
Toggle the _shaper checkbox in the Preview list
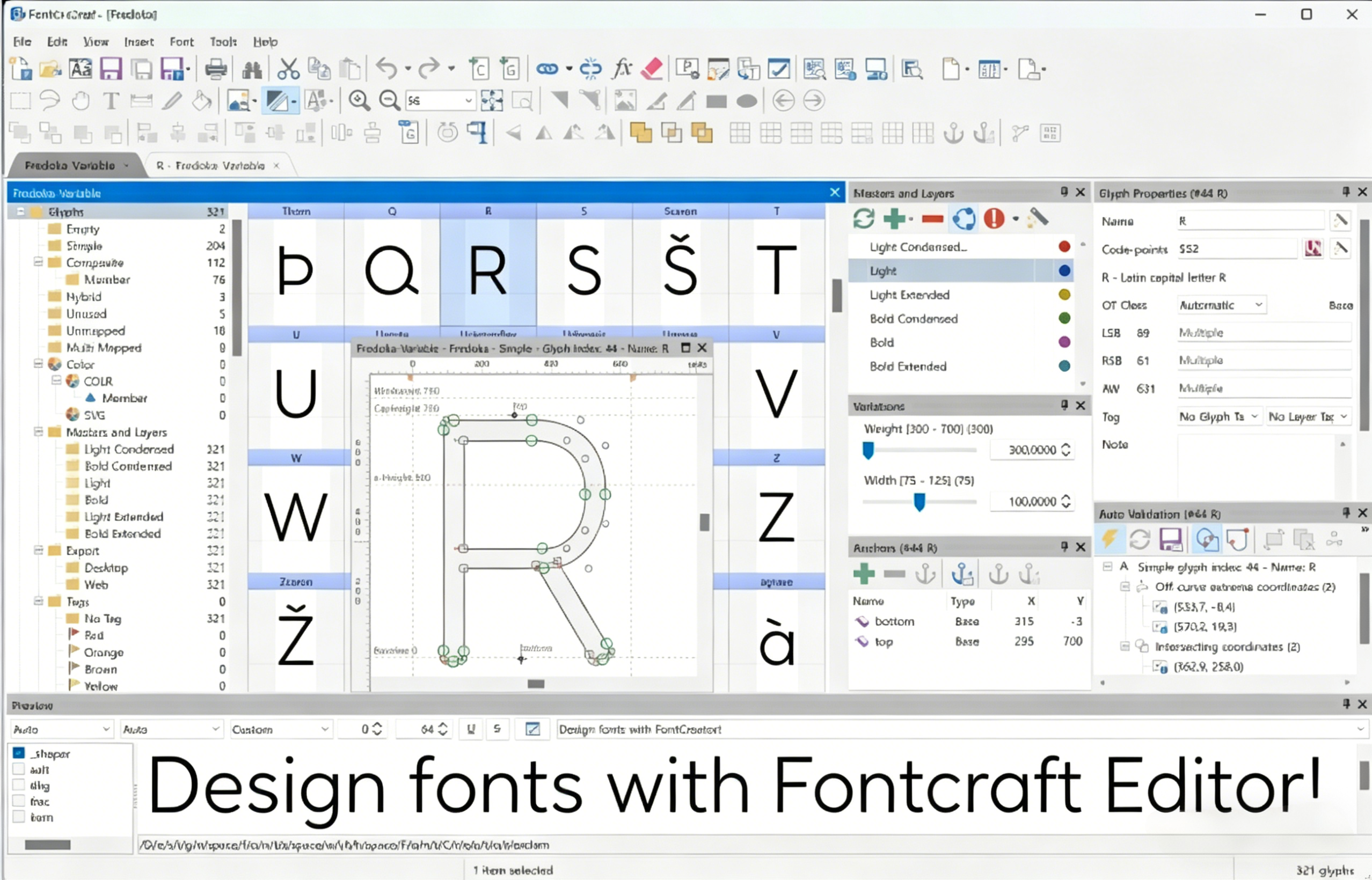pyautogui.click(x=19, y=753)
